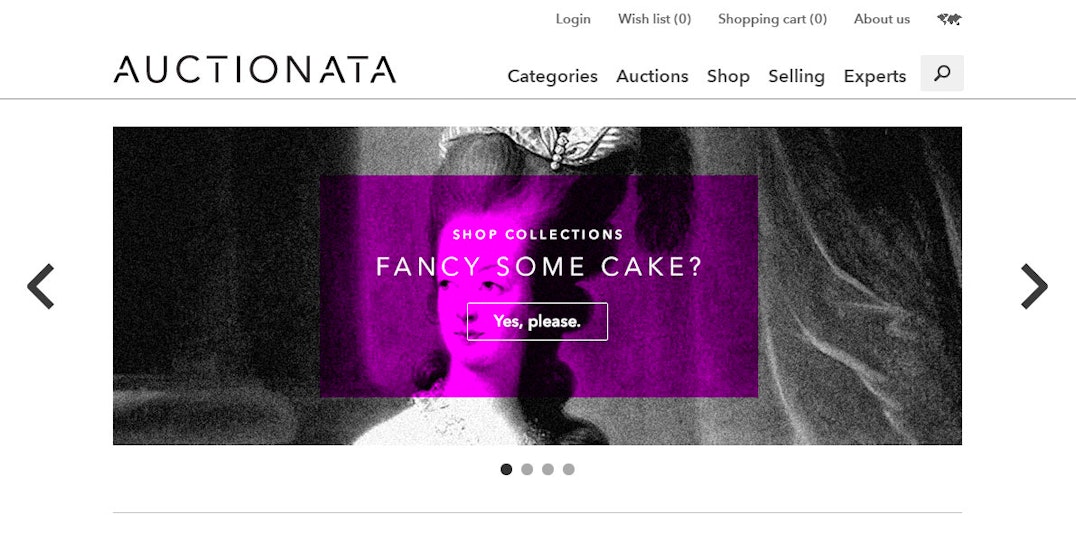Go to previous slide with left arrow
This screenshot has width=1076, height=552.
[x=40, y=286]
